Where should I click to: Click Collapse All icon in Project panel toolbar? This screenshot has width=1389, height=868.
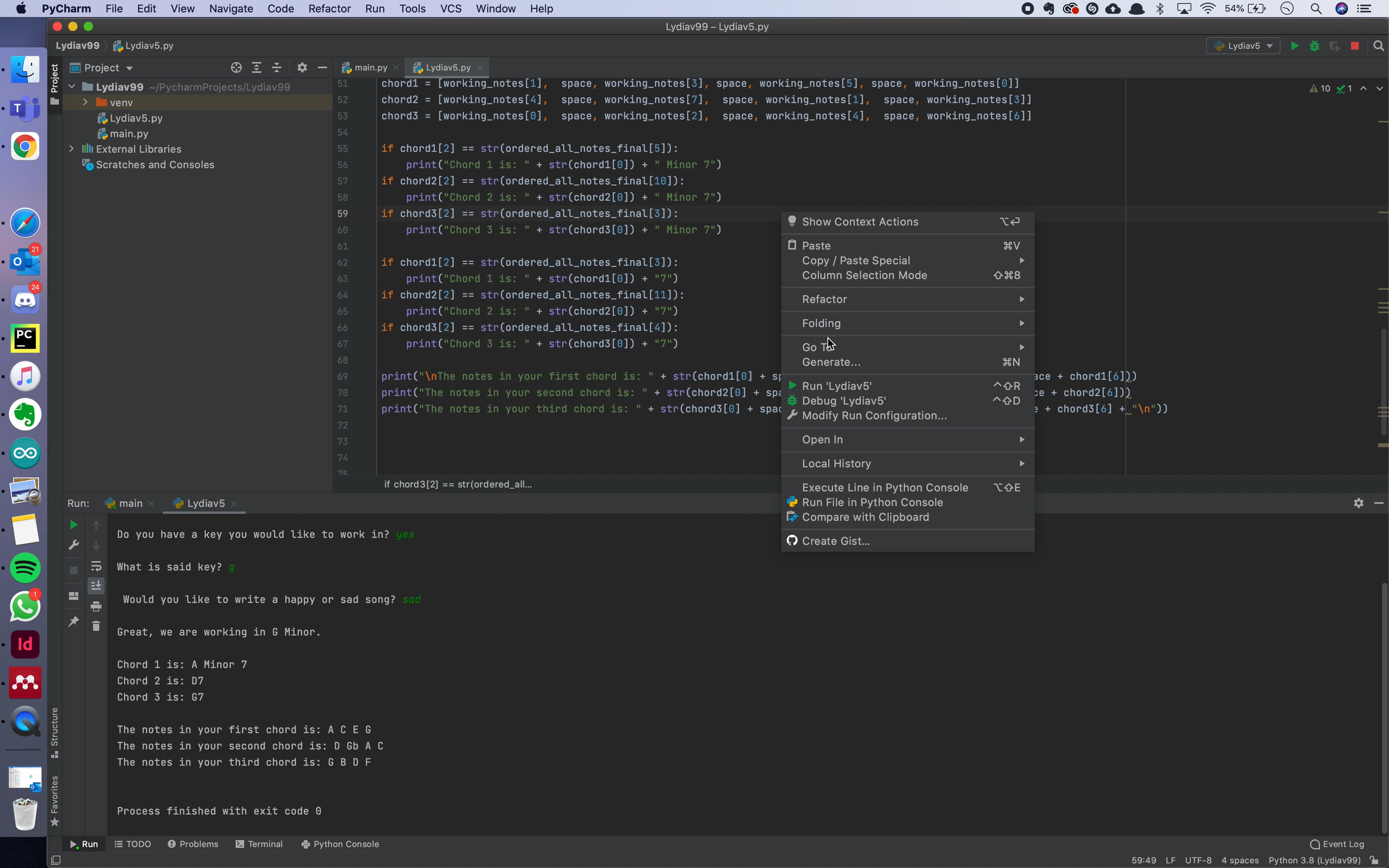point(277,68)
